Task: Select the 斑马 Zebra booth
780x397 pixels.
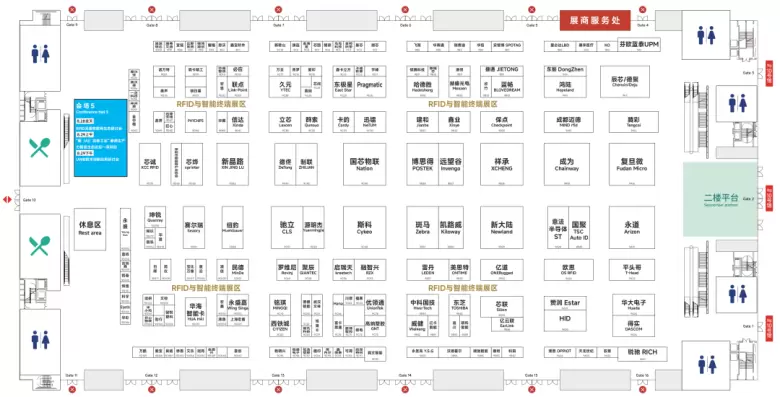Action: (x=422, y=228)
